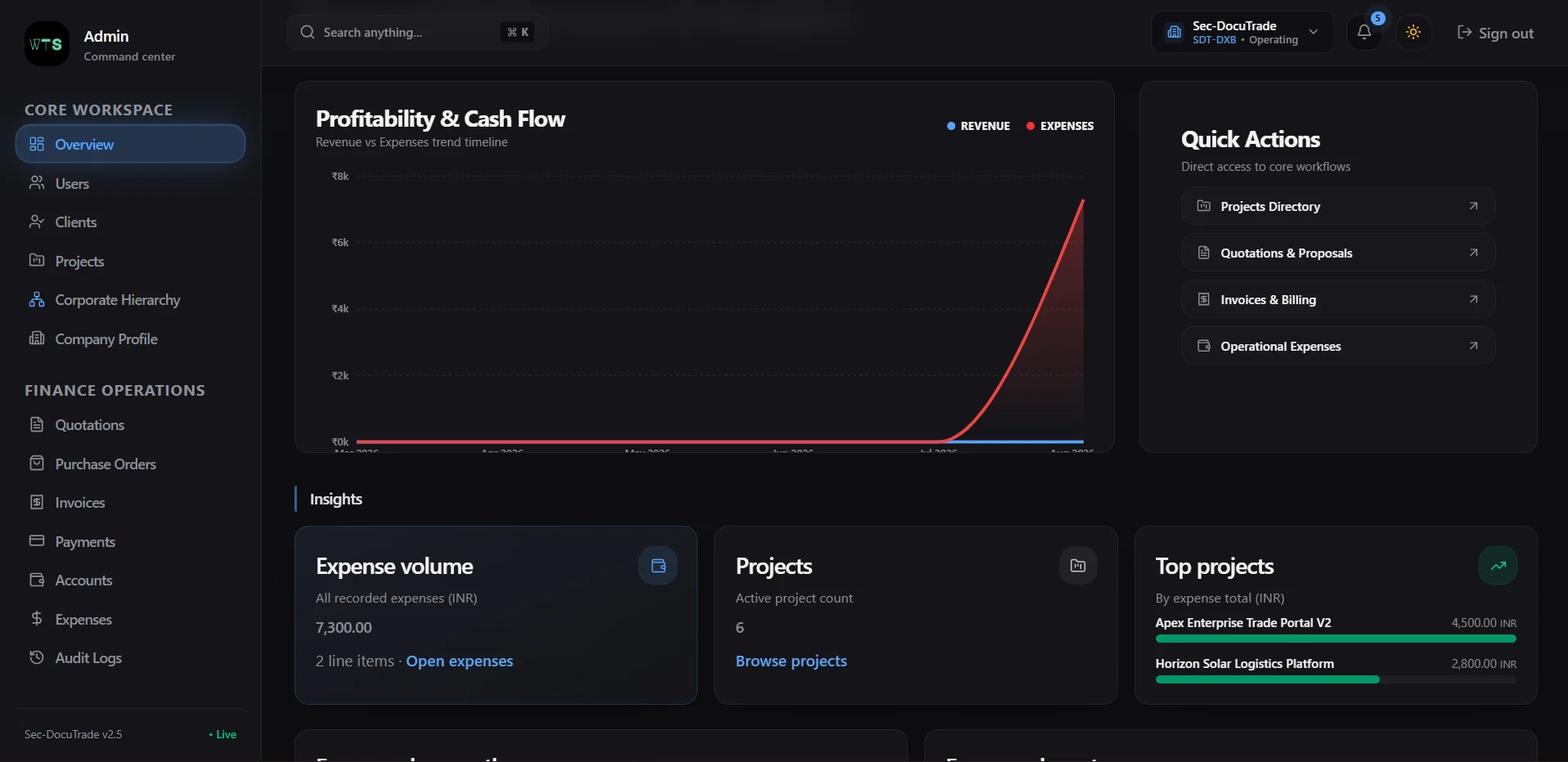Click the trending icon on Top projects card
Screen dimensions: 1568x762
[1498, 566]
